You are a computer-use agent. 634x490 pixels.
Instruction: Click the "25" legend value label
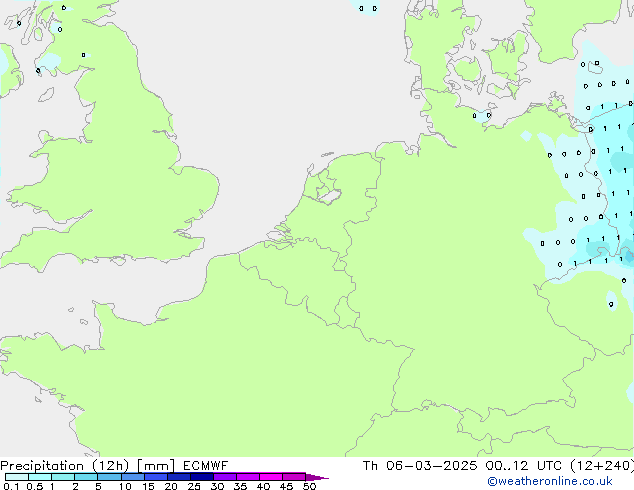[194, 486]
